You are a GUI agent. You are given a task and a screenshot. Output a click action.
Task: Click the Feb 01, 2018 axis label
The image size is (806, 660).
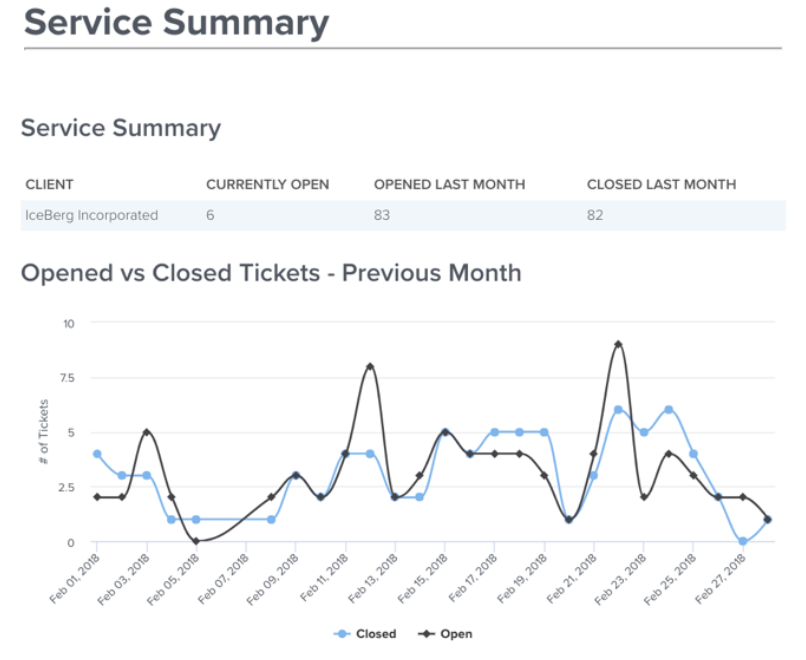coord(75,579)
